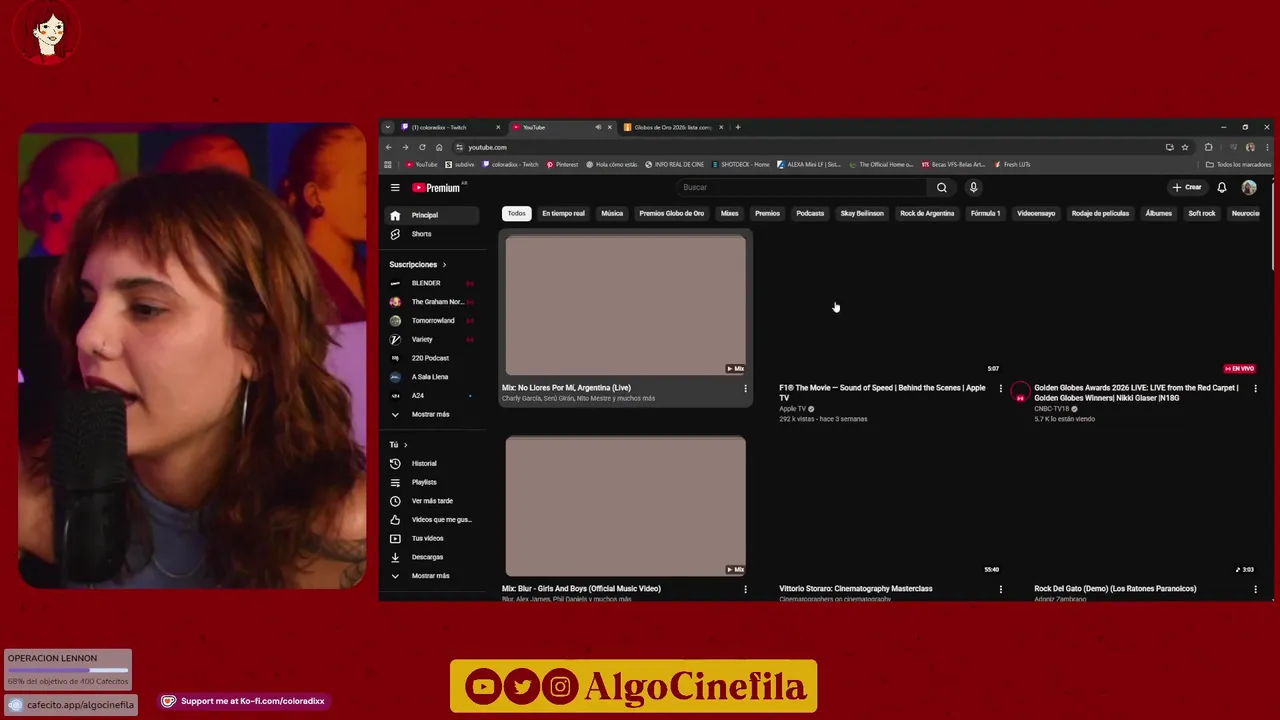Viewport: 1280px width, 720px height.
Task: Switch to the coloradixx Twitch tab
Action: (x=451, y=127)
